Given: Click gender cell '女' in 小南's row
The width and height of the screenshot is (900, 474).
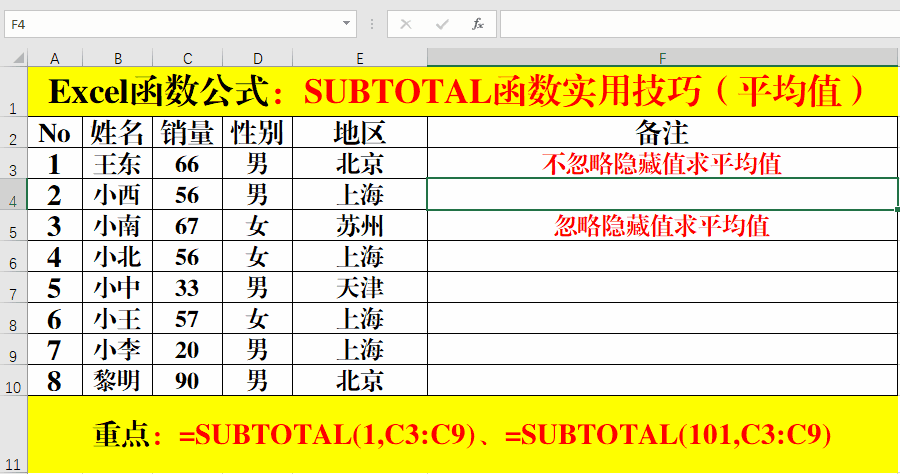Looking at the screenshot, I should 258,226.
